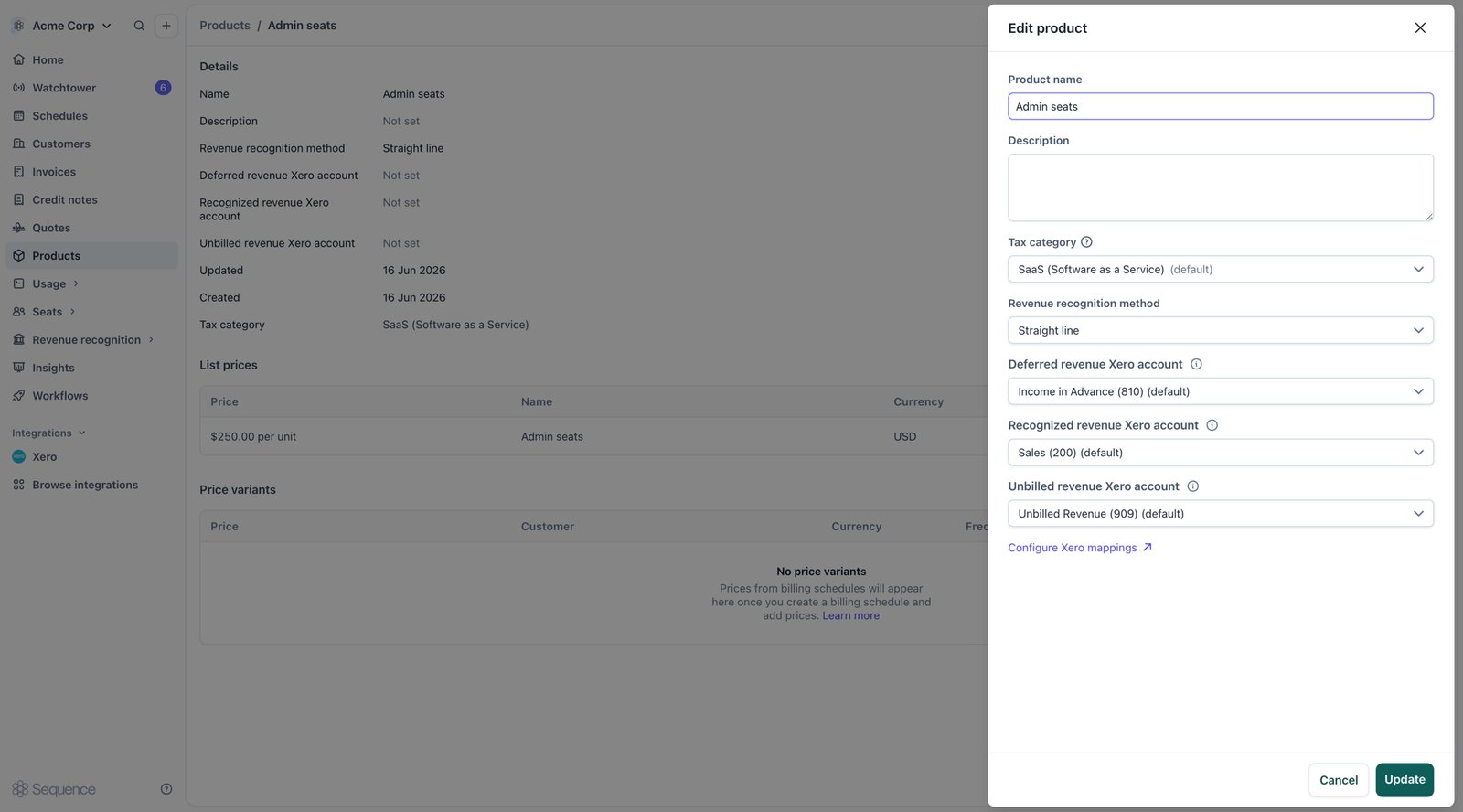Open the Unbilled Revenue (909) dropdown

click(1221, 514)
